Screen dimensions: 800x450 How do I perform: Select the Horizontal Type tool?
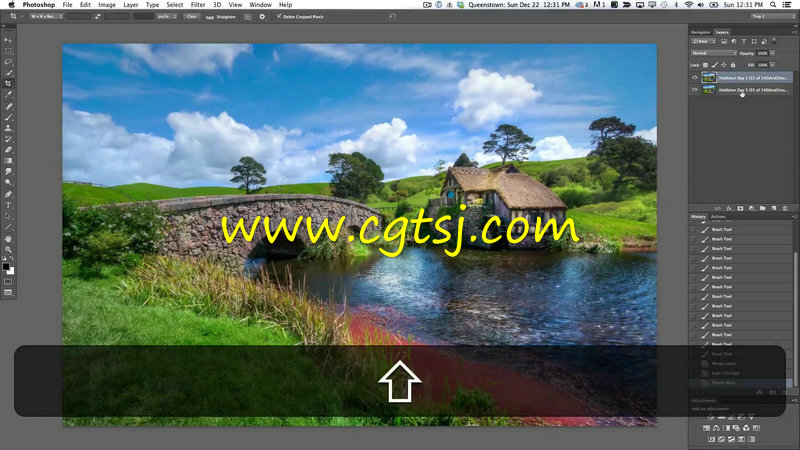[8, 205]
